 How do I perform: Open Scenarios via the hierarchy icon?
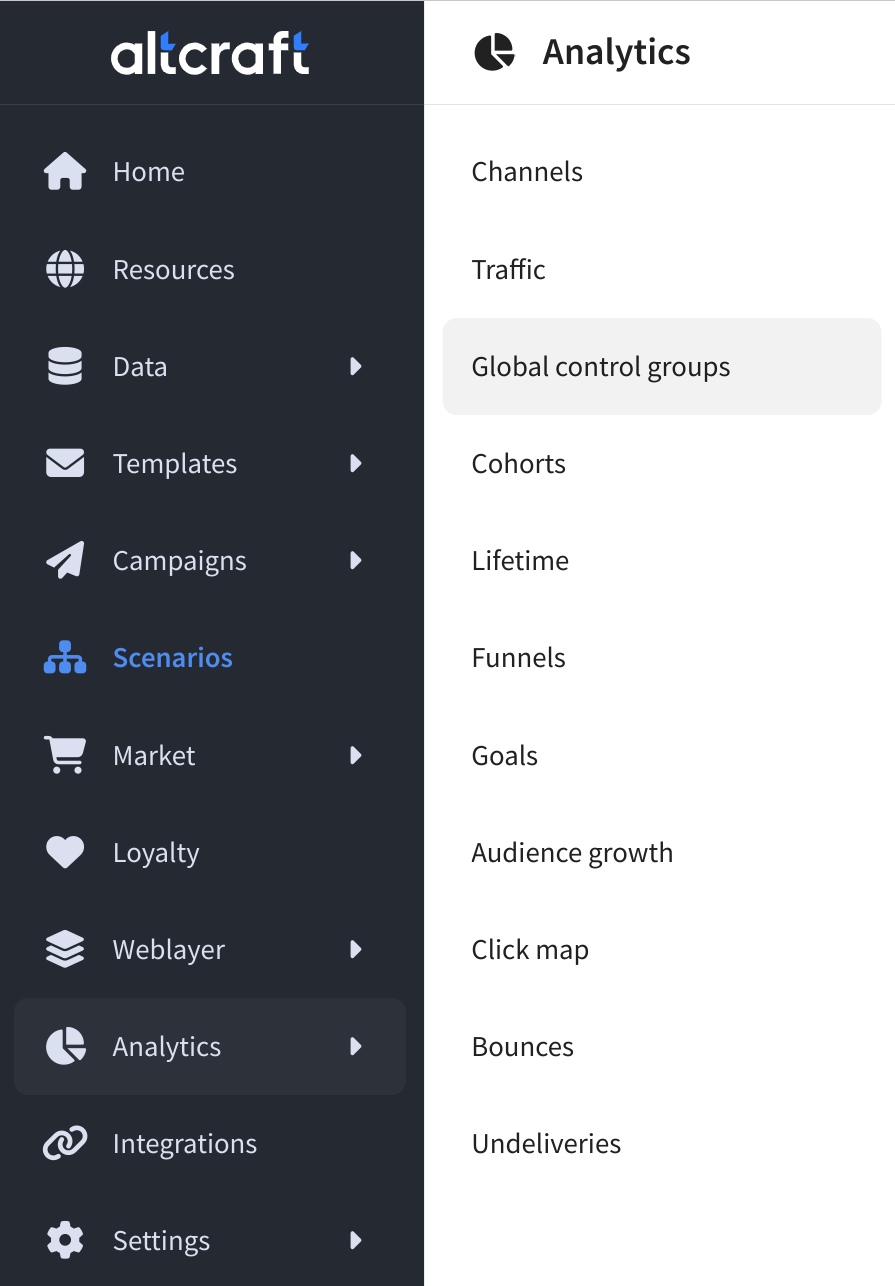(65, 657)
